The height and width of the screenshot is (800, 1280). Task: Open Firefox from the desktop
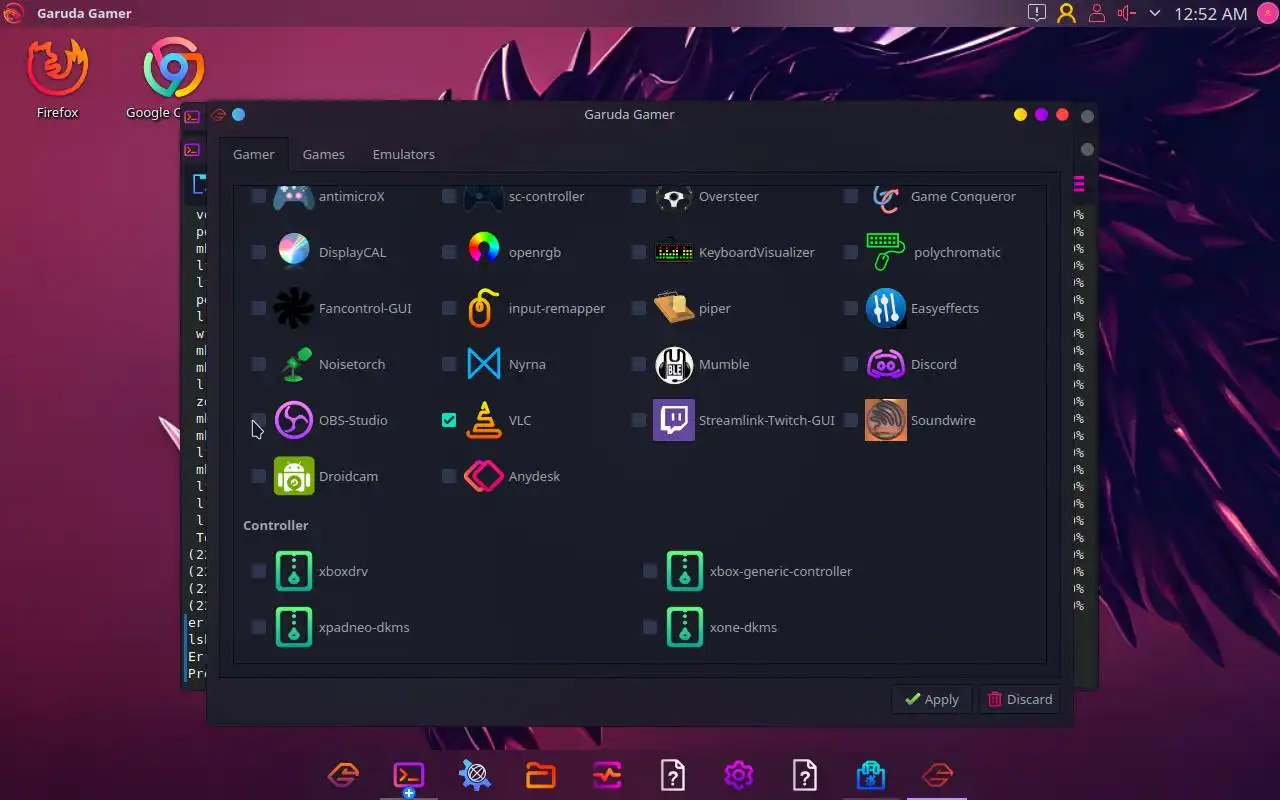pos(57,80)
